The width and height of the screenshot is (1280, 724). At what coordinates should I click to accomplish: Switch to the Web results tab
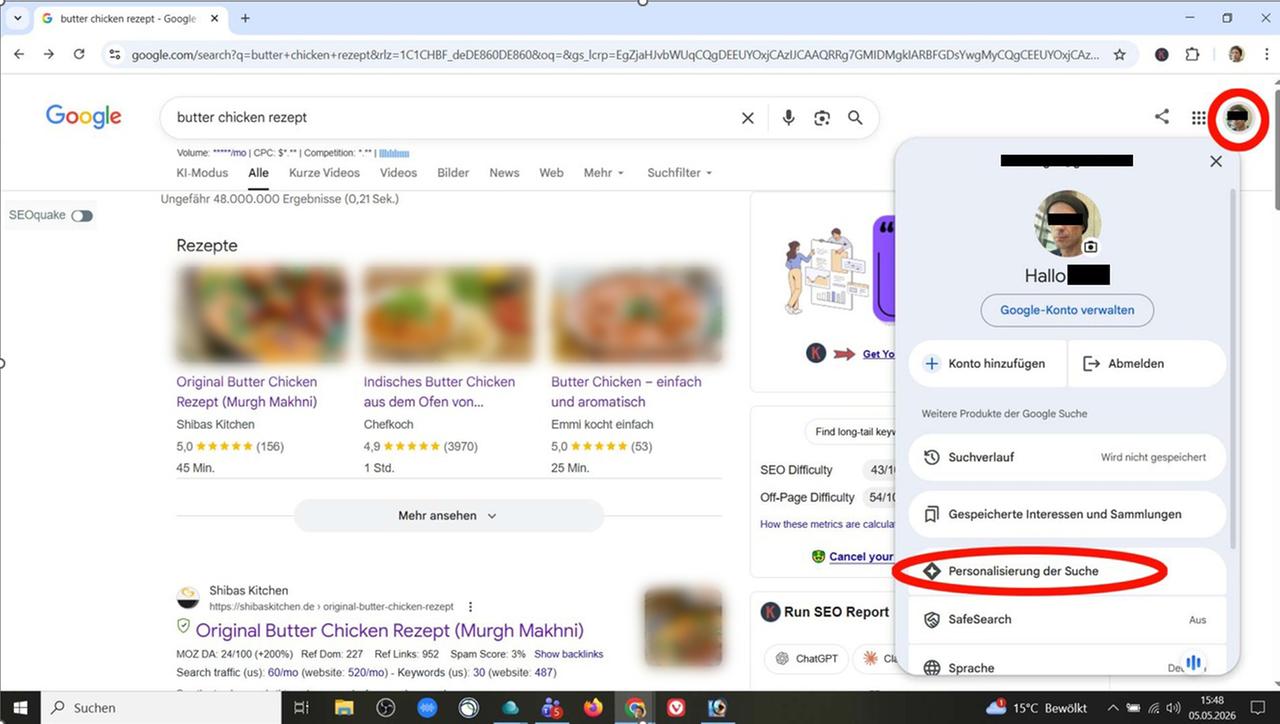point(551,173)
